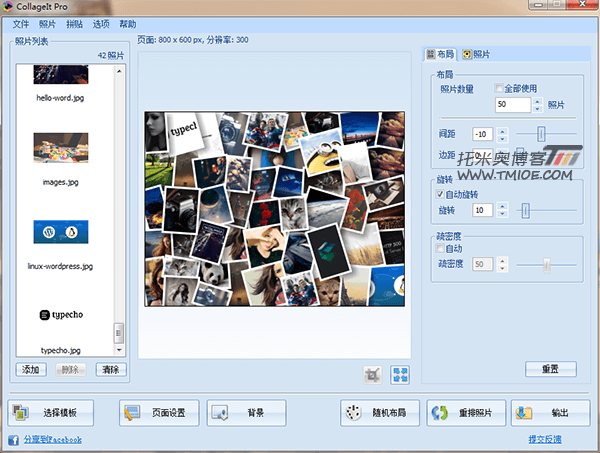Decrease photo count with down arrow
The height and width of the screenshot is (453, 600).
pyautogui.click(x=538, y=109)
